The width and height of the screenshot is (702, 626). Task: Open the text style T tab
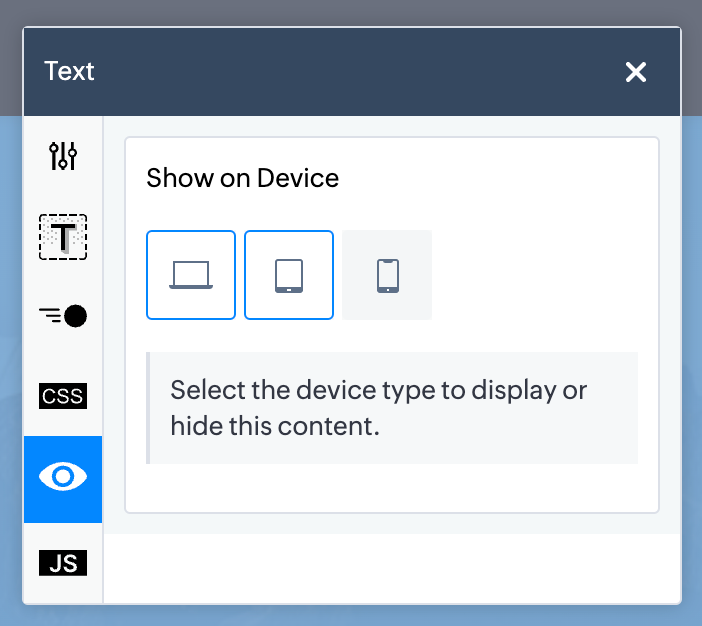[63, 237]
